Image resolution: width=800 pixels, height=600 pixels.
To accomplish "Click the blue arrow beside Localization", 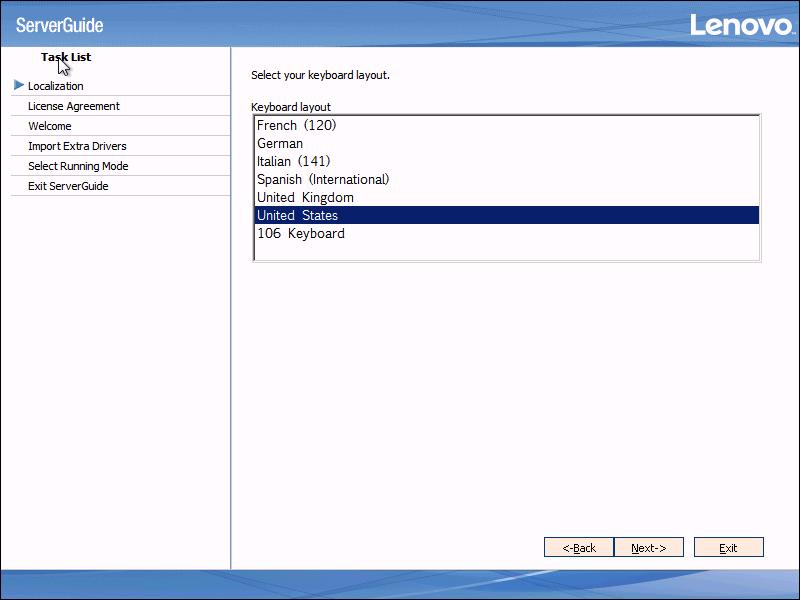I will (19, 86).
